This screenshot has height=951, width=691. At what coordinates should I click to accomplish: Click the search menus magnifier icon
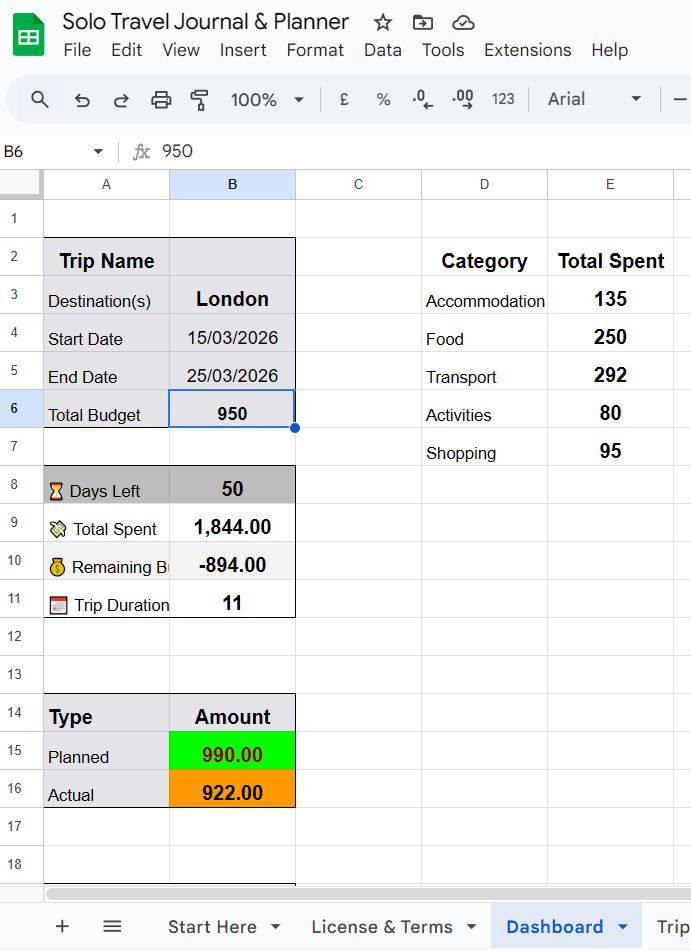coord(40,99)
